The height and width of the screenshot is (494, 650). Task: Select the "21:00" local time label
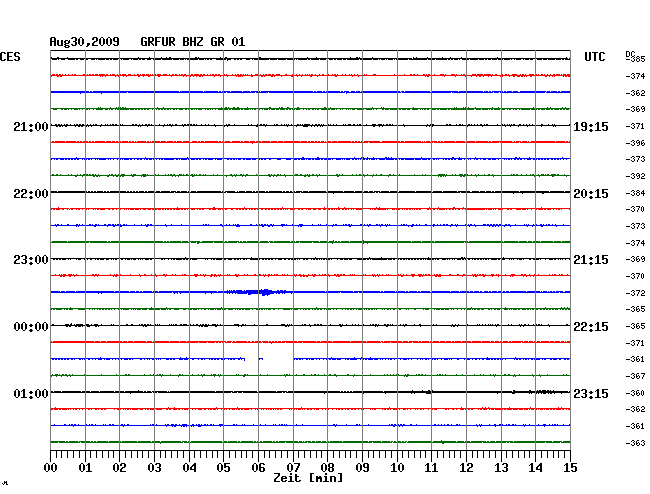click(x=31, y=127)
